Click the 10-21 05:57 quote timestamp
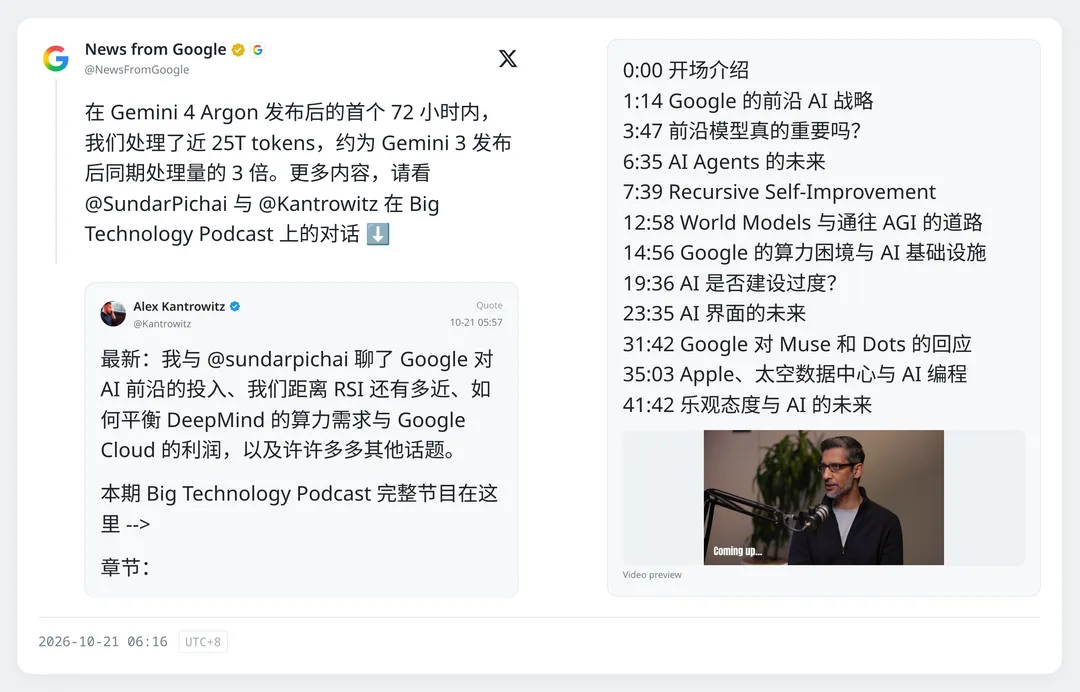This screenshot has height=692, width=1080. click(476, 322)
